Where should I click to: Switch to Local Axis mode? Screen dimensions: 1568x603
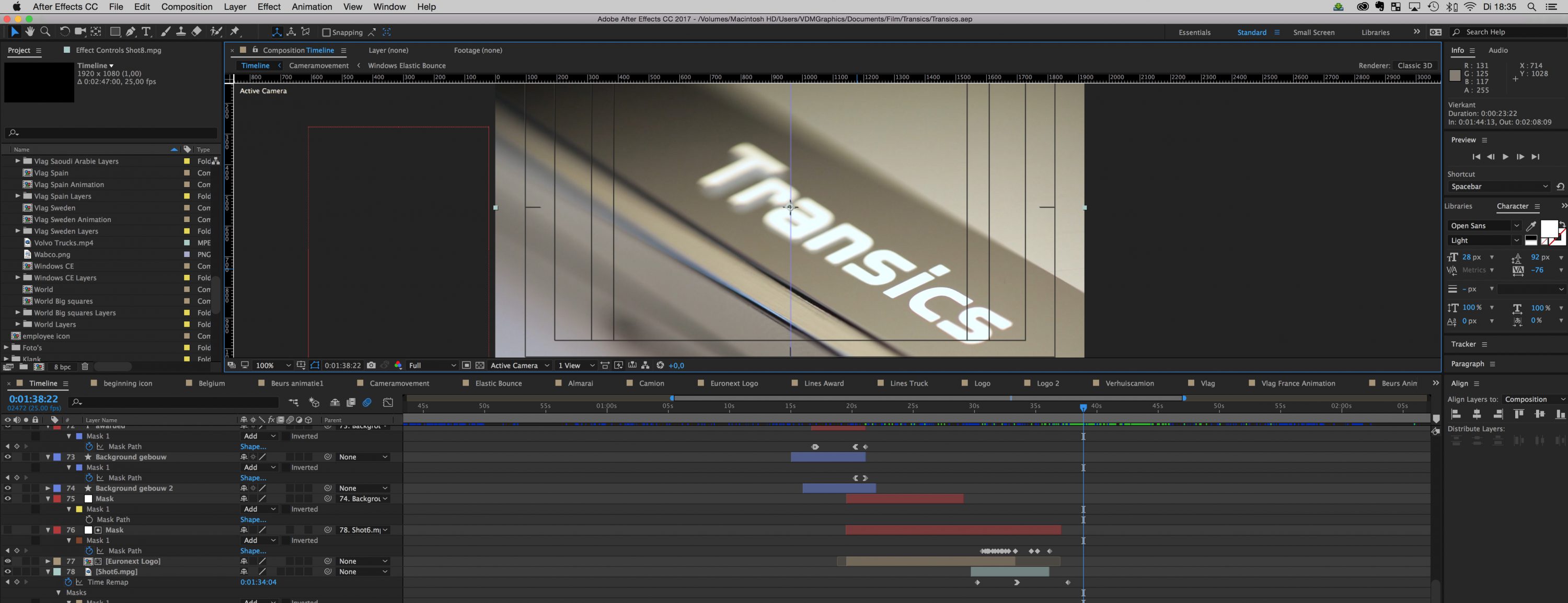276,32
